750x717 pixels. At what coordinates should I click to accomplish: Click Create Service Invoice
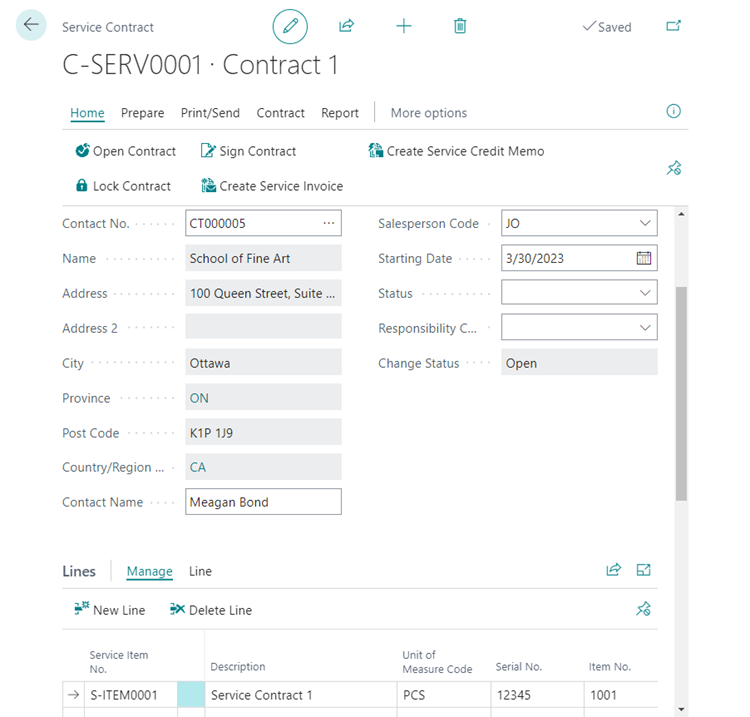(271, 186)
